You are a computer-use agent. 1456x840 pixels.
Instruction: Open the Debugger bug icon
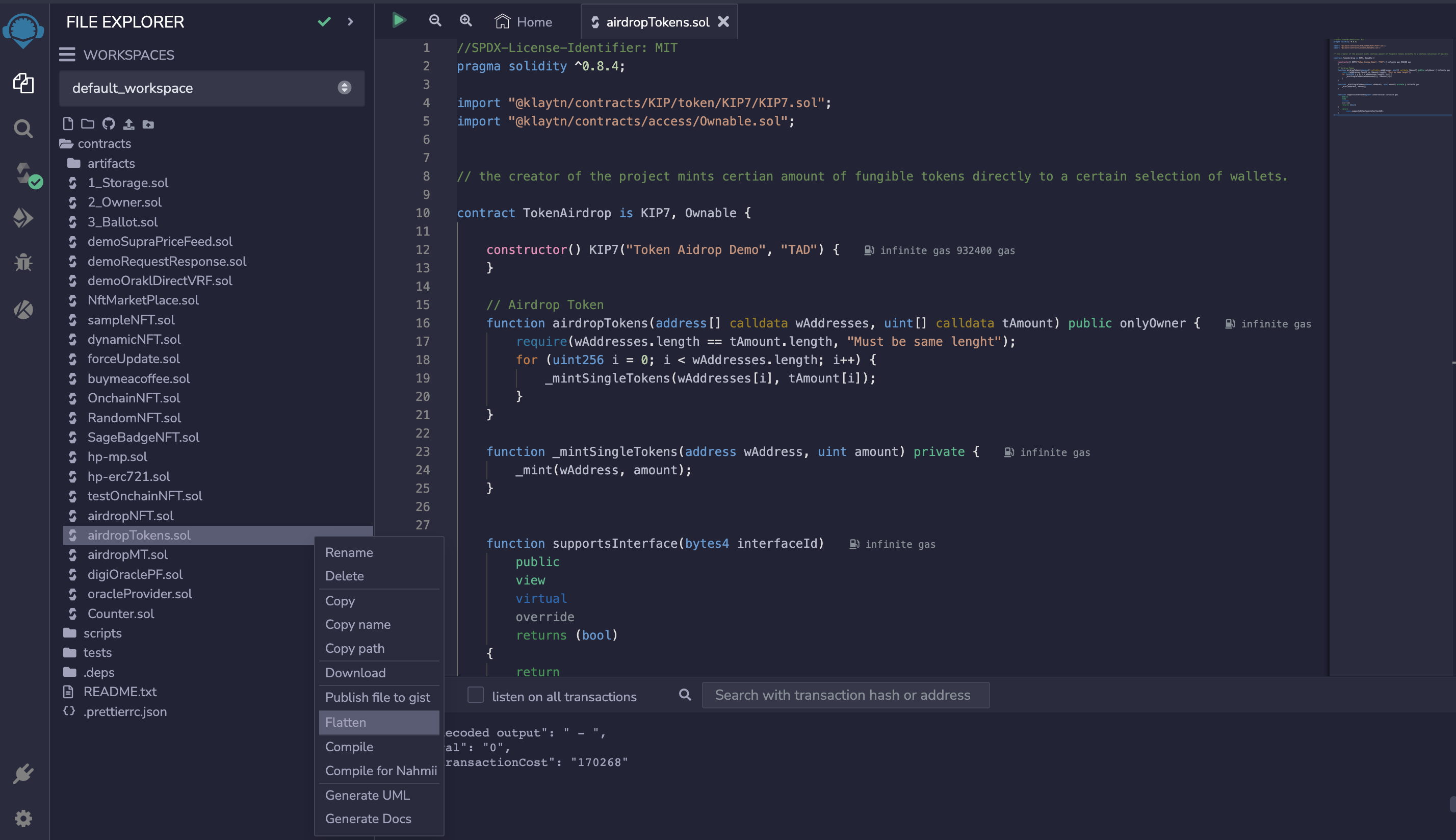tap(23, 263)
